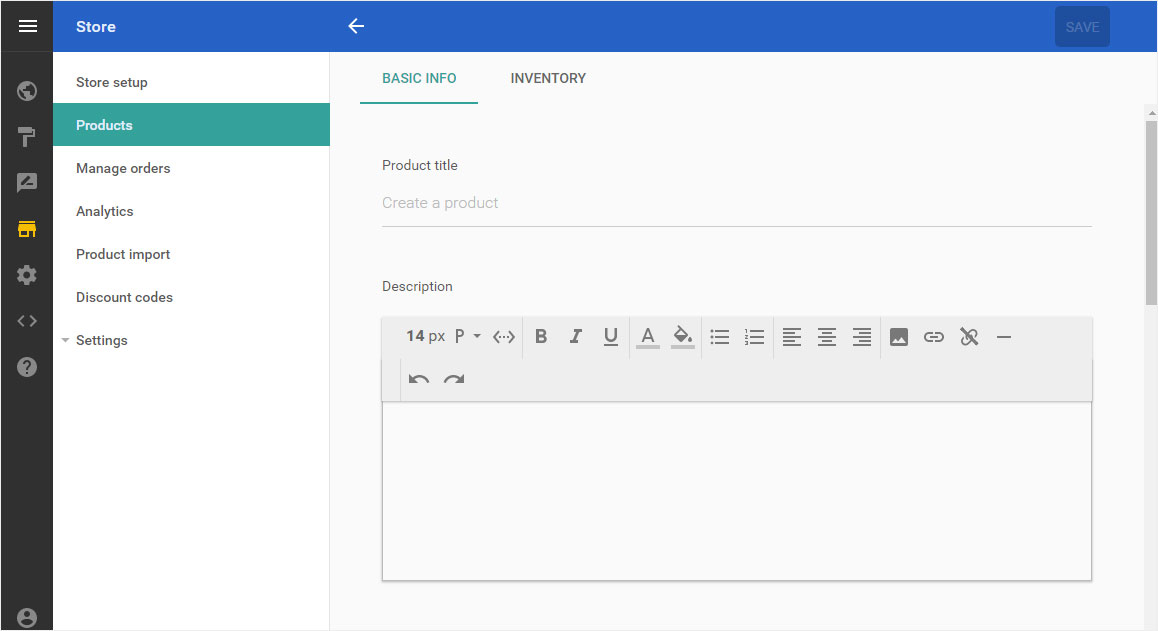Open the paint roller theme icon
The height and width of the screenshot is (631, 1158).
27,137
